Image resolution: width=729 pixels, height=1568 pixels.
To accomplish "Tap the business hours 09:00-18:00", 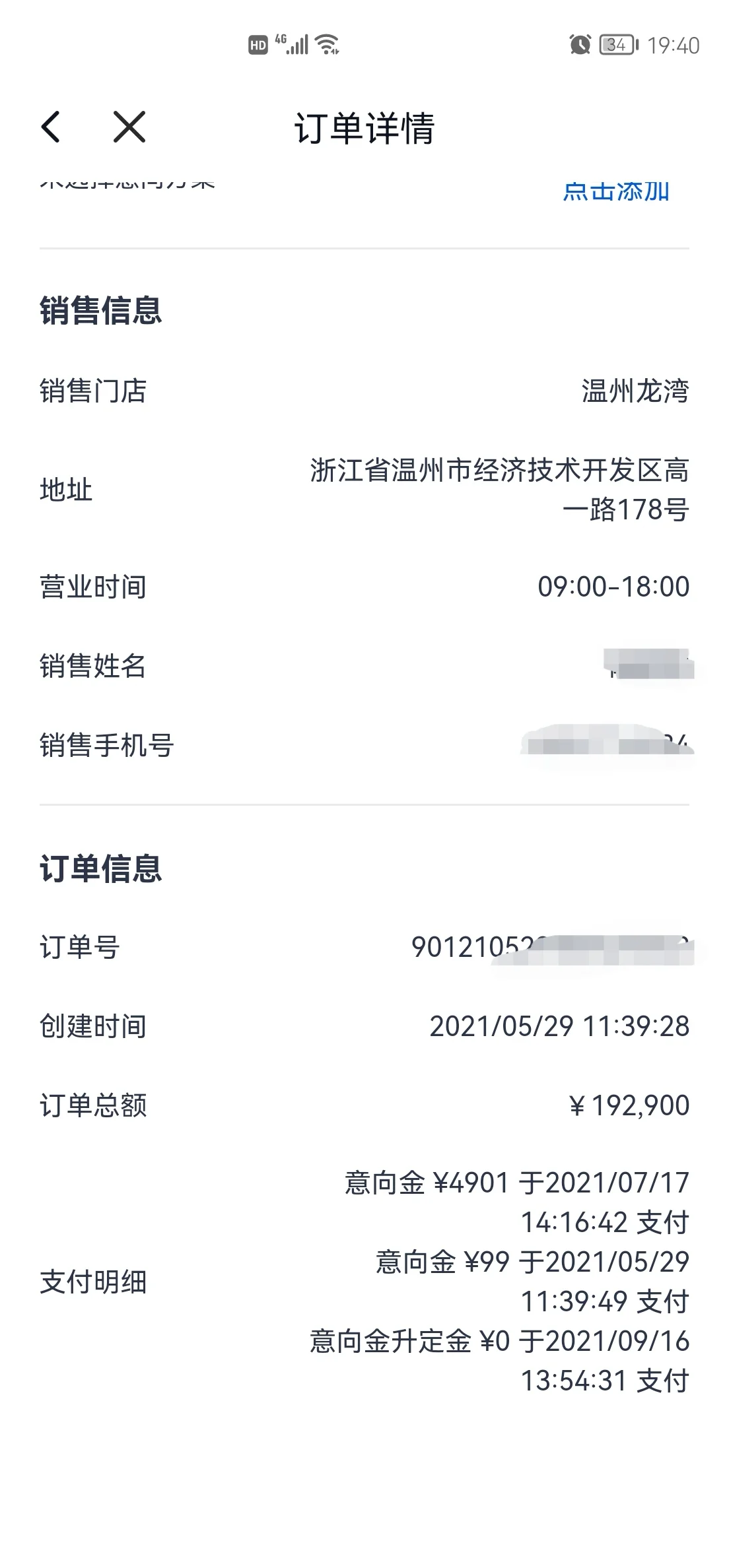I will [x=613, y=587].
